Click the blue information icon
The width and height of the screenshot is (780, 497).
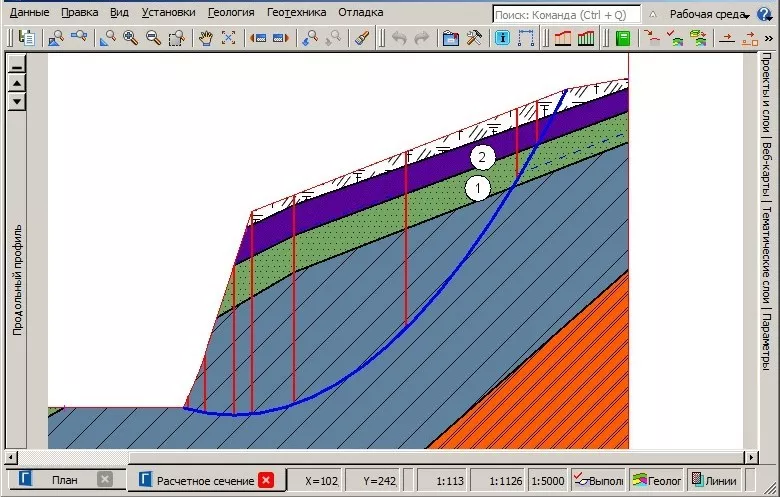[x=502, y=38]
